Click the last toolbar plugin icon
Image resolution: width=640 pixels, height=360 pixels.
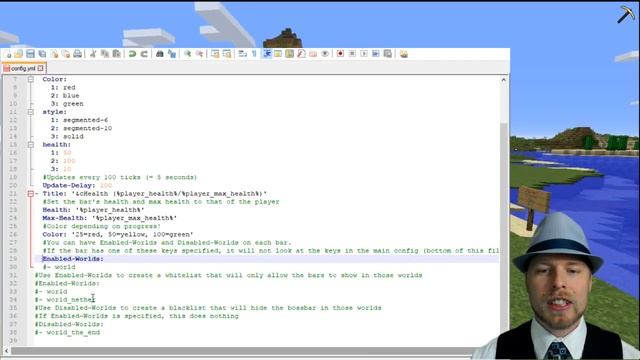coord(404,54)
